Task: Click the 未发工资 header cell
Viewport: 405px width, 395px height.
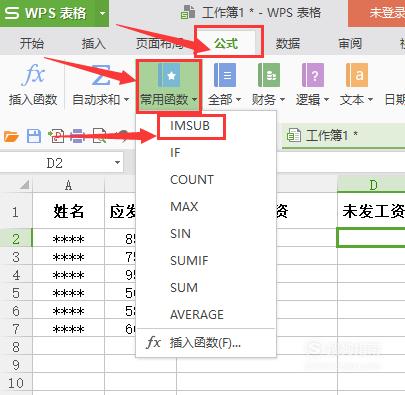Action: click(371, 211)
